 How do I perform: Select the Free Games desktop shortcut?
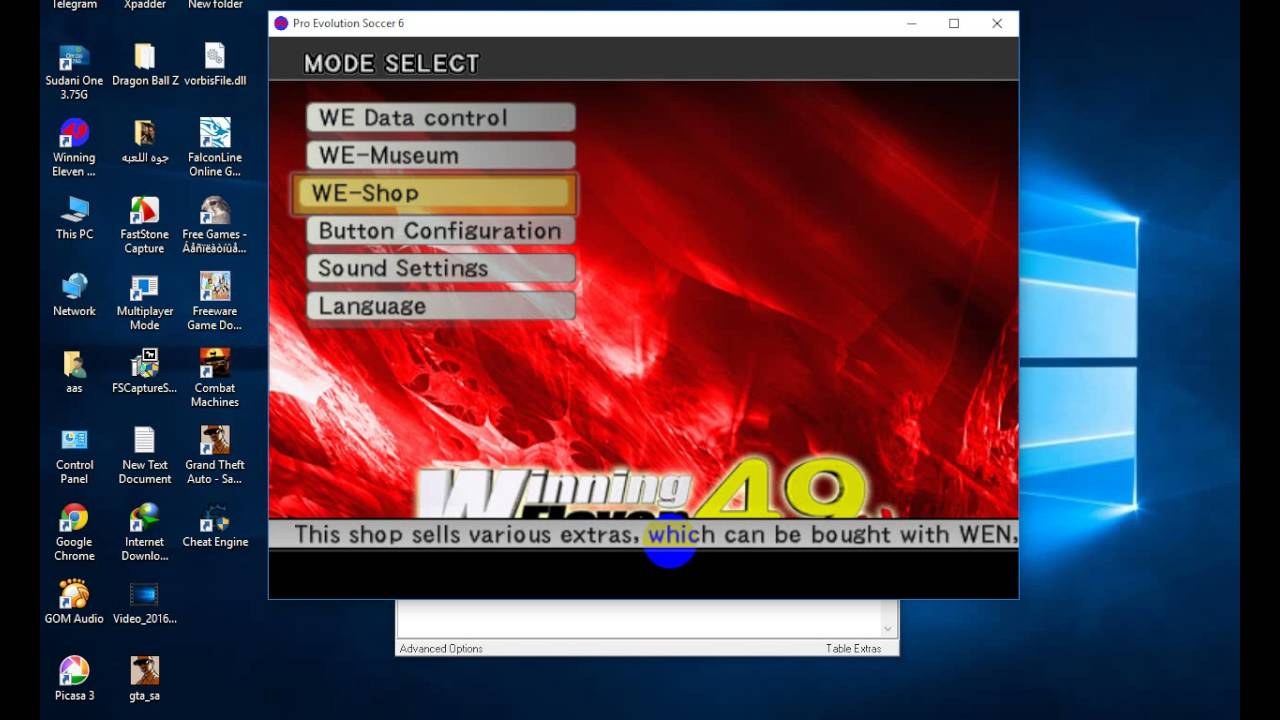pyautogui.click(x=215, y=225)
